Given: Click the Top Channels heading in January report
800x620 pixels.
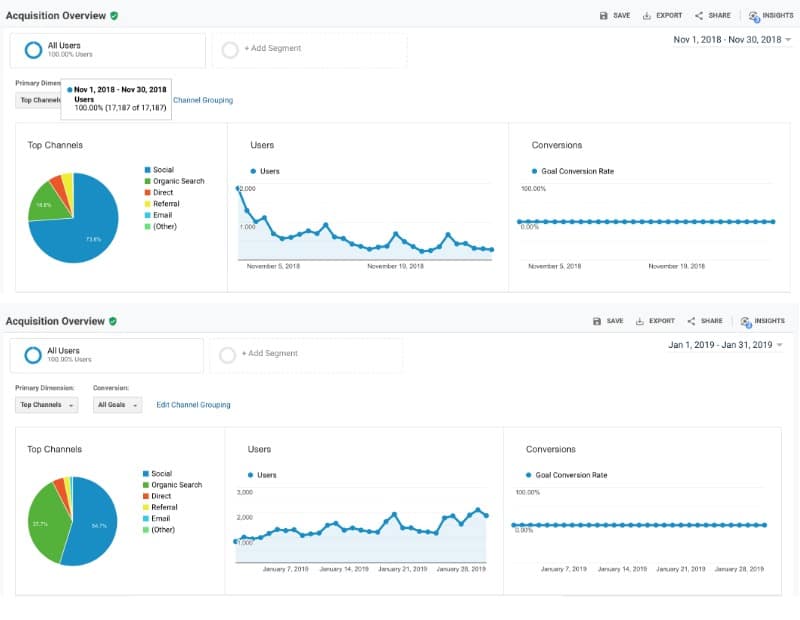Looking at the screenshot, I should tap(55, 450).
